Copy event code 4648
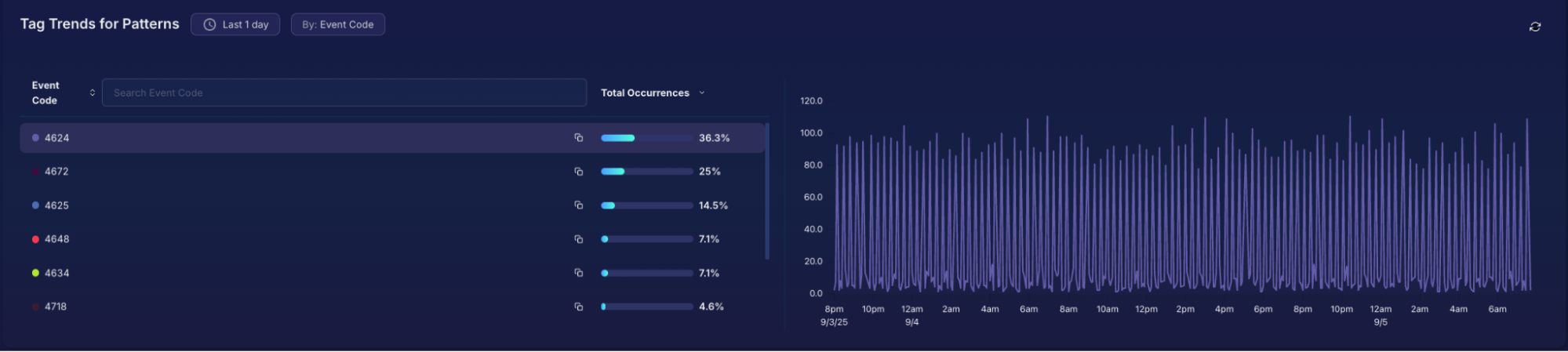The width and height of the screenshot is (1568, 352). (578, 239)
